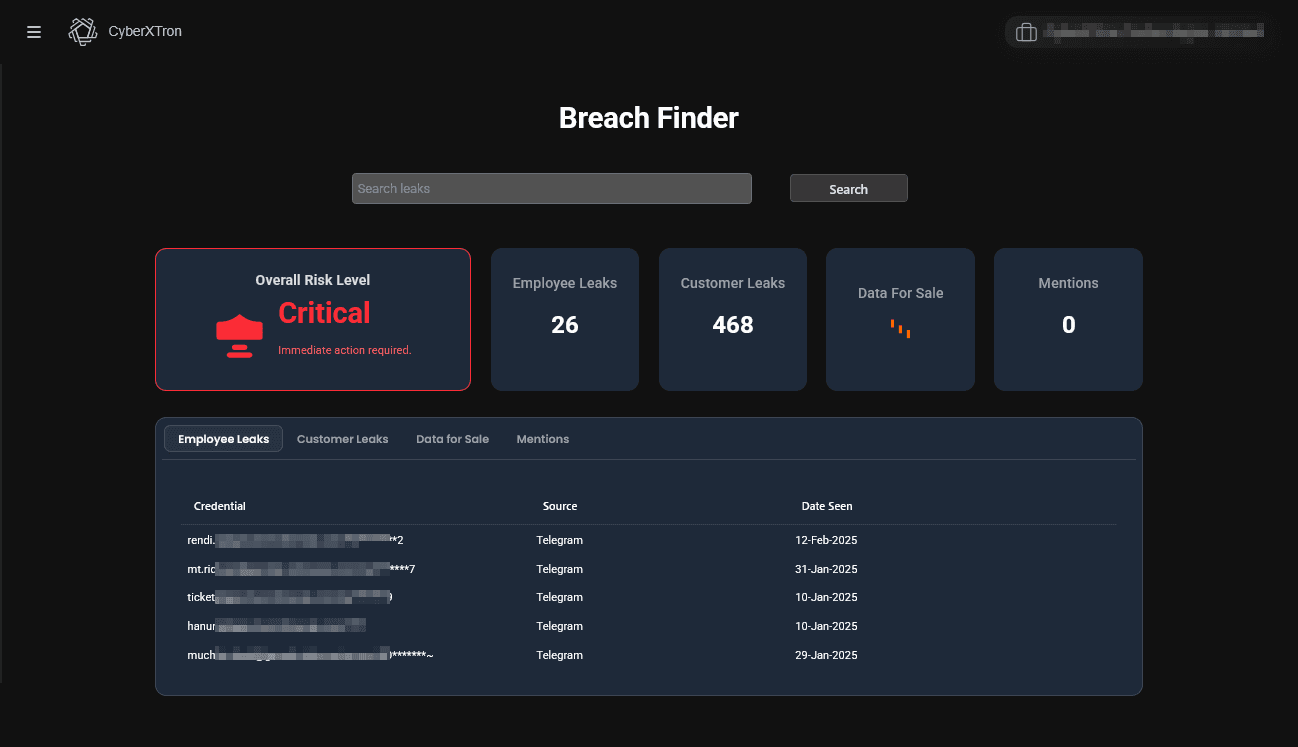Viewport: 1298px width, 747px height.
Task: Click the Employee Leaks card showing 26
Action: [x=564, y=319]
